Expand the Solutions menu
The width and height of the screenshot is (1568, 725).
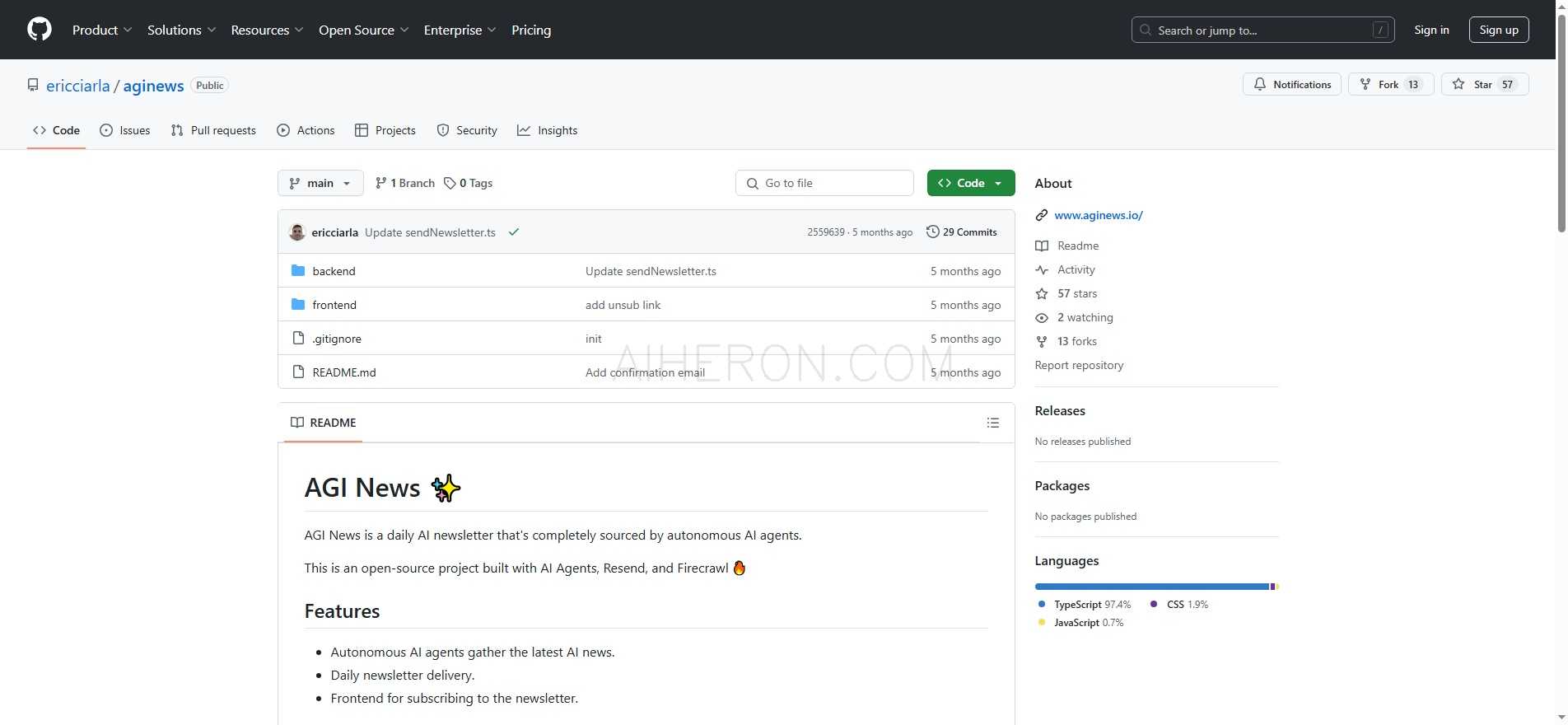tap(182, 30)
